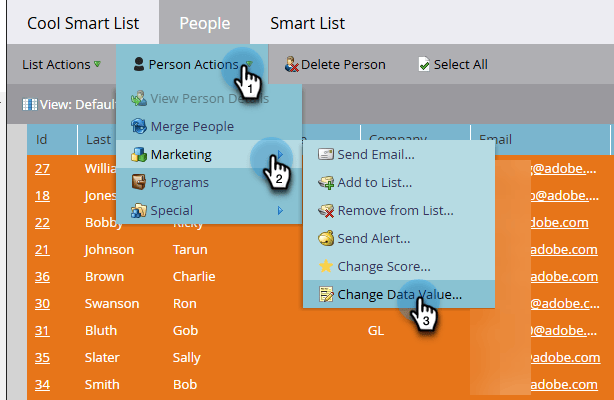Viewport: 614px width, 400px height.
Task: Switch to the Smart List tab
Action: pyautogui.click(x=307, y=23)
